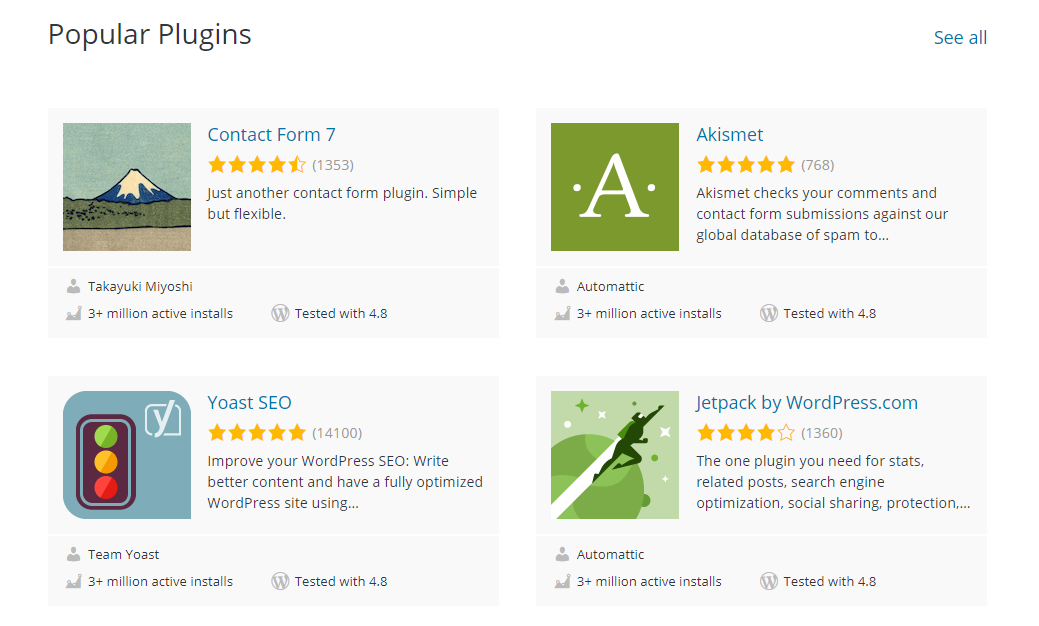Screen dimensions: 1039x626
Task: Click the Contact Form 7 Mount Fuji icon
Action: point(127,187)
